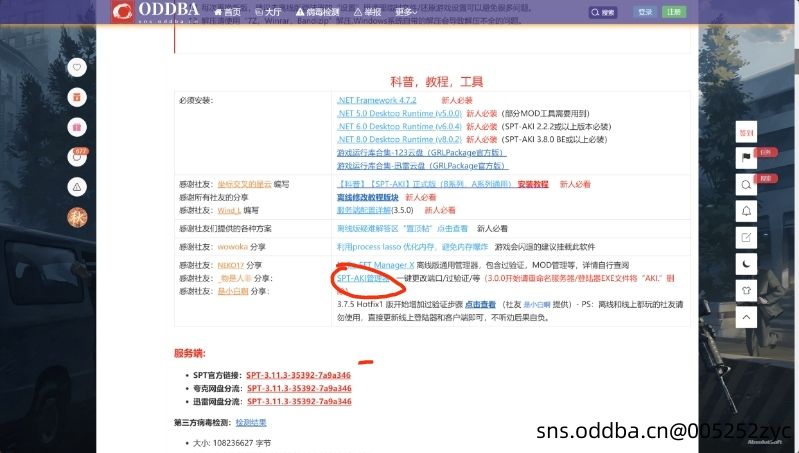Open the 离线修改教程版块 link
The image size is (799, 453).
(x=367, y=197)
